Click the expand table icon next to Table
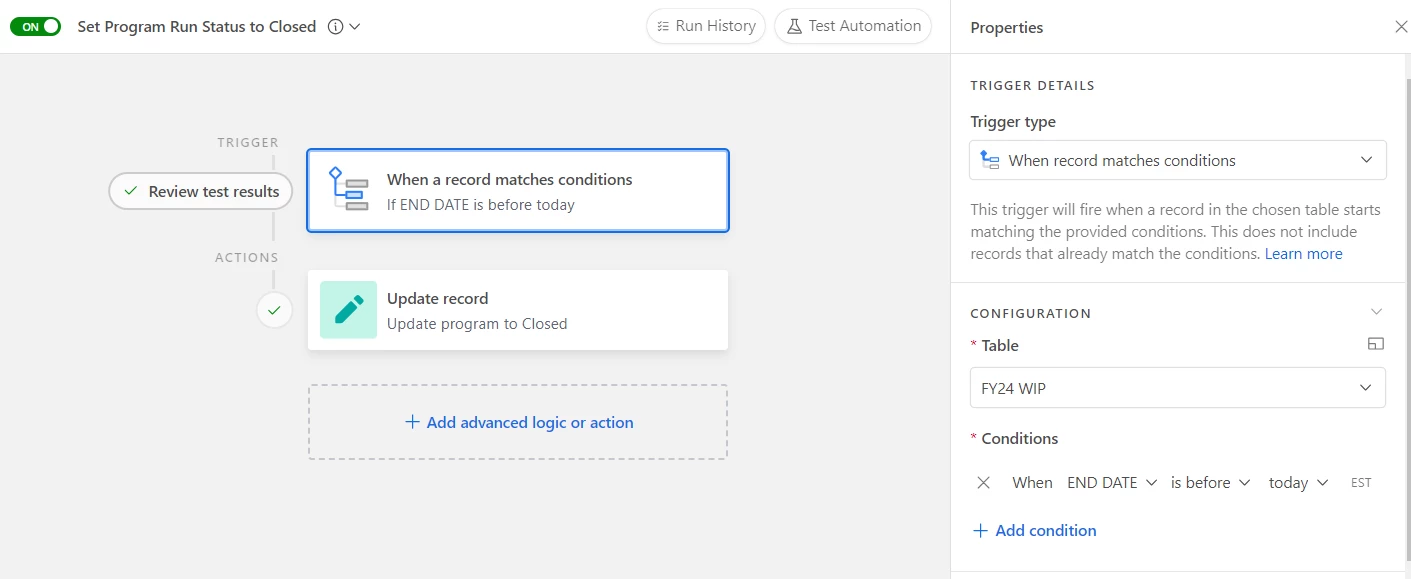This screenshot has height=579, width=1411. coord(1376,344)
